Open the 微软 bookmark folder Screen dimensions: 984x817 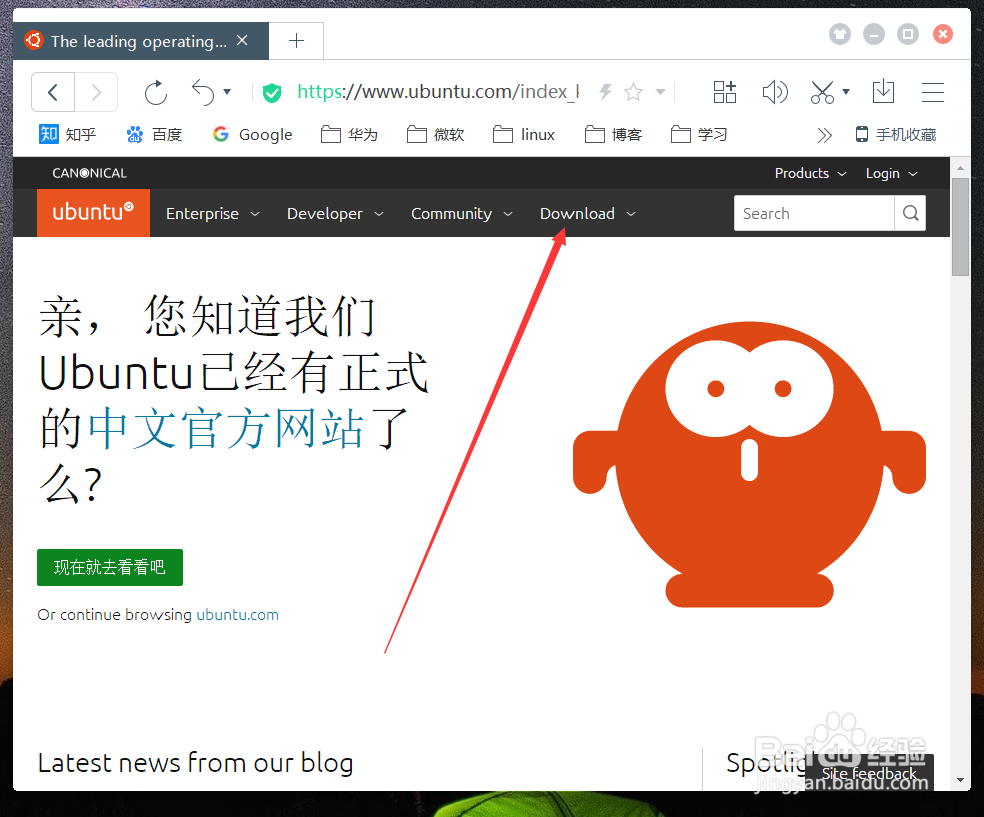(436, 134)
